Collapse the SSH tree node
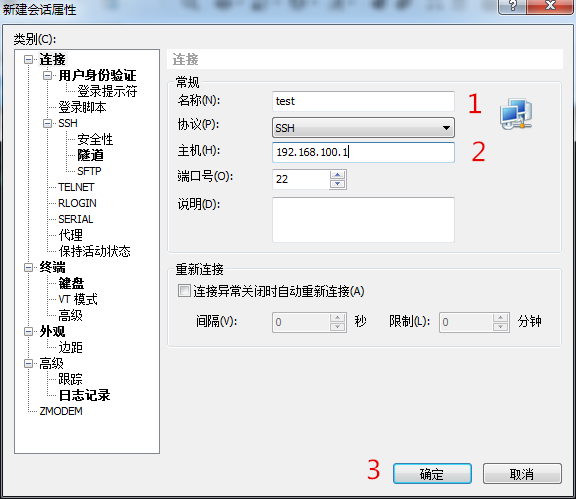Viewport: 576px width, 499px height. tap(47, 123)
